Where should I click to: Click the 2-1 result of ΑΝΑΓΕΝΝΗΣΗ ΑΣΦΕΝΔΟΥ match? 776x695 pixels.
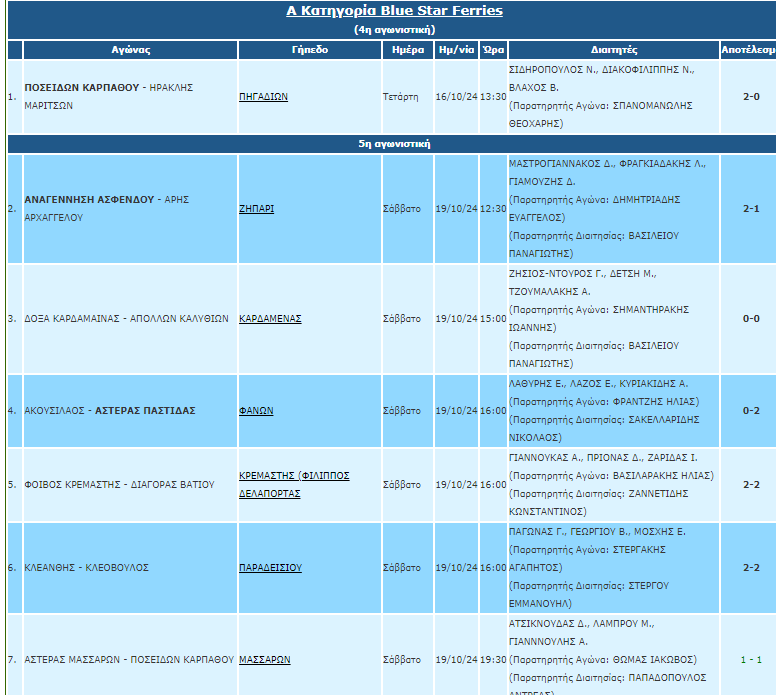tap(751, 208)
